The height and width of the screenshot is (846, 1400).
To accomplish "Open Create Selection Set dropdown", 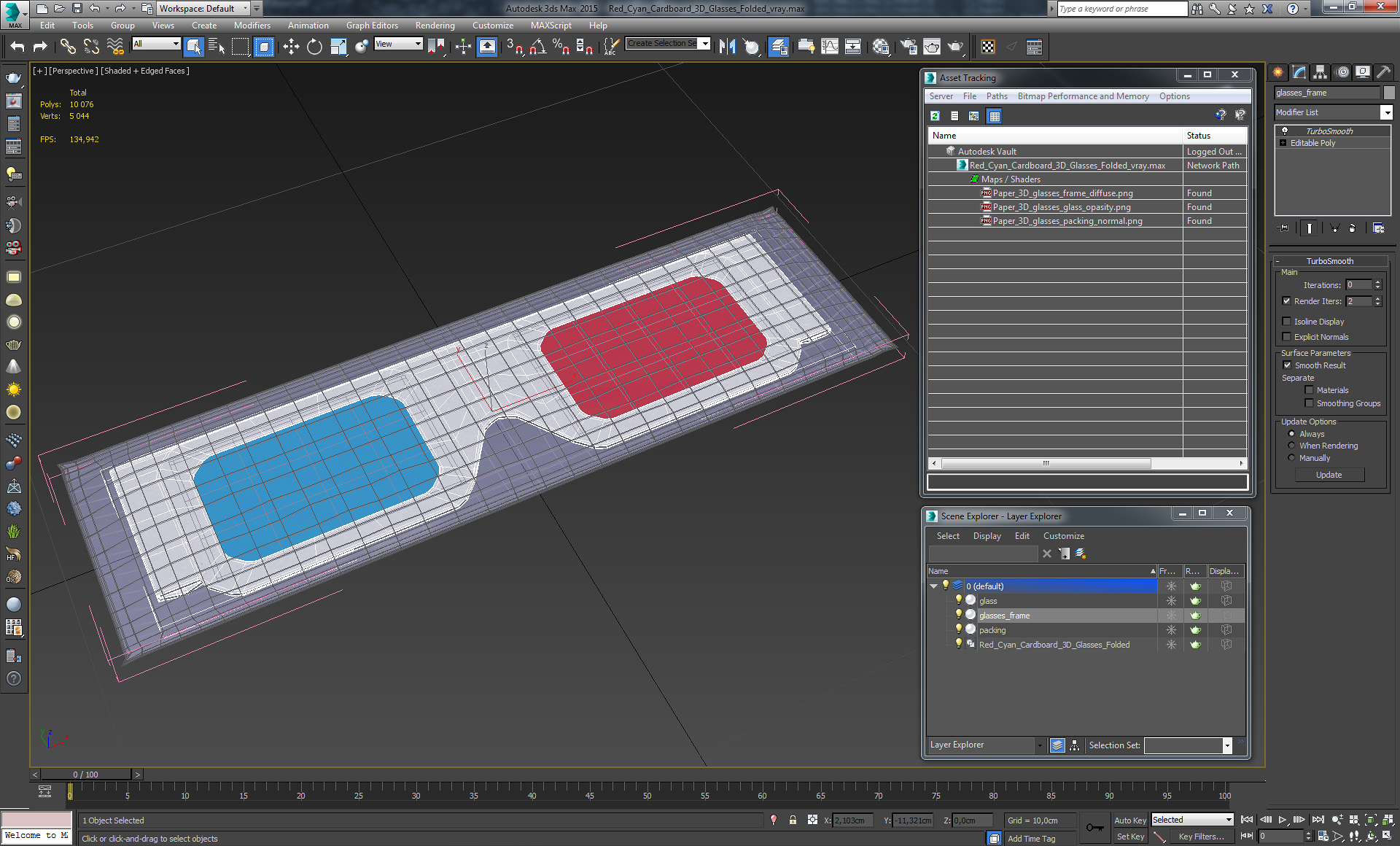I will coord(704,44).
